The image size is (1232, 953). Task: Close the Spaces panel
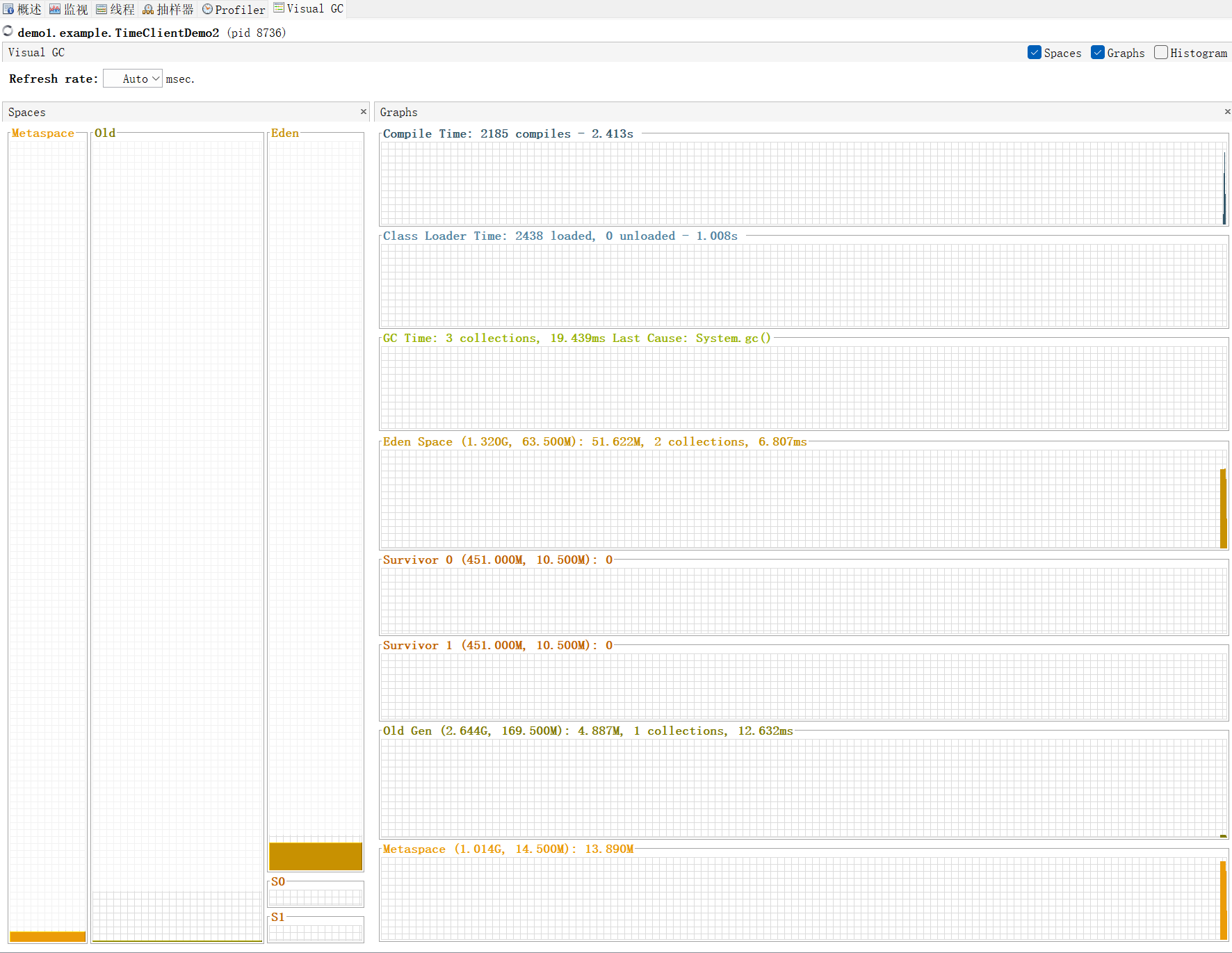click(363, 111)
